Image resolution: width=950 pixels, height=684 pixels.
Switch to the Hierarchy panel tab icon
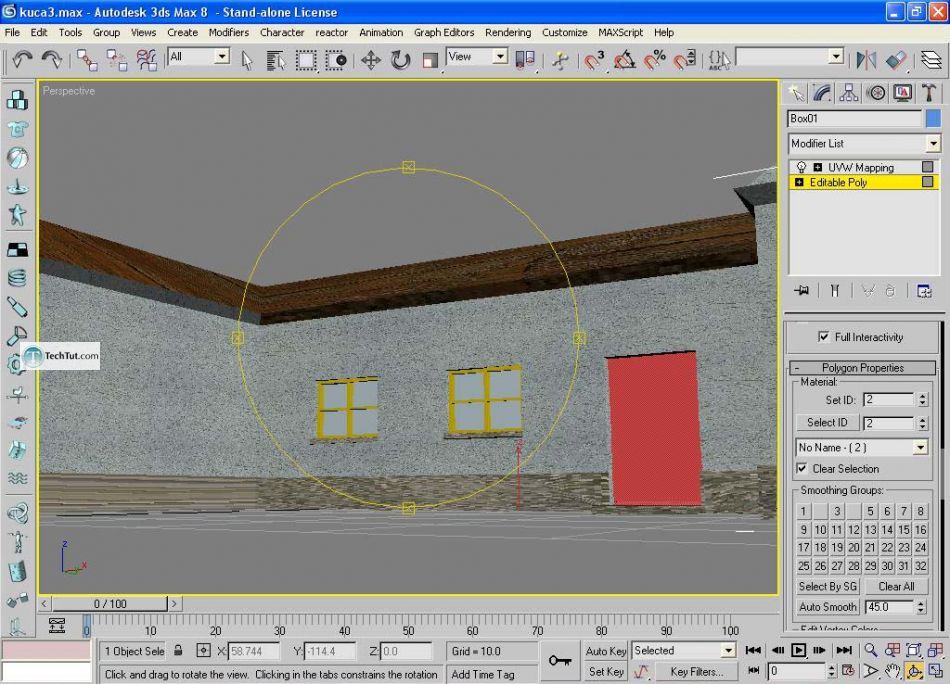point(849,93)
